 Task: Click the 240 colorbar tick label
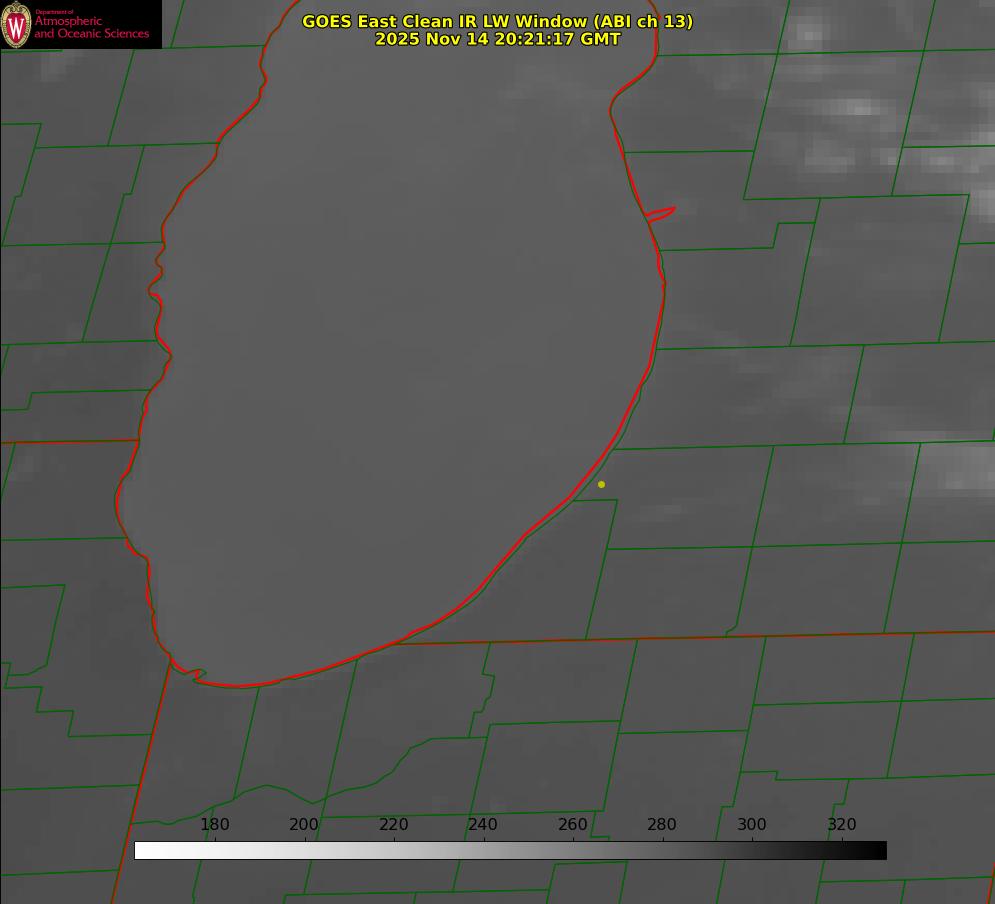[483, 824]
